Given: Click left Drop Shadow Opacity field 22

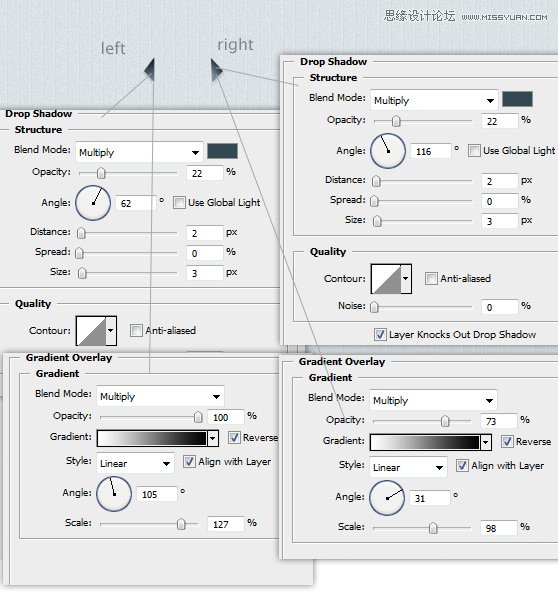Looking at the screenshot, I should point(205,173).
